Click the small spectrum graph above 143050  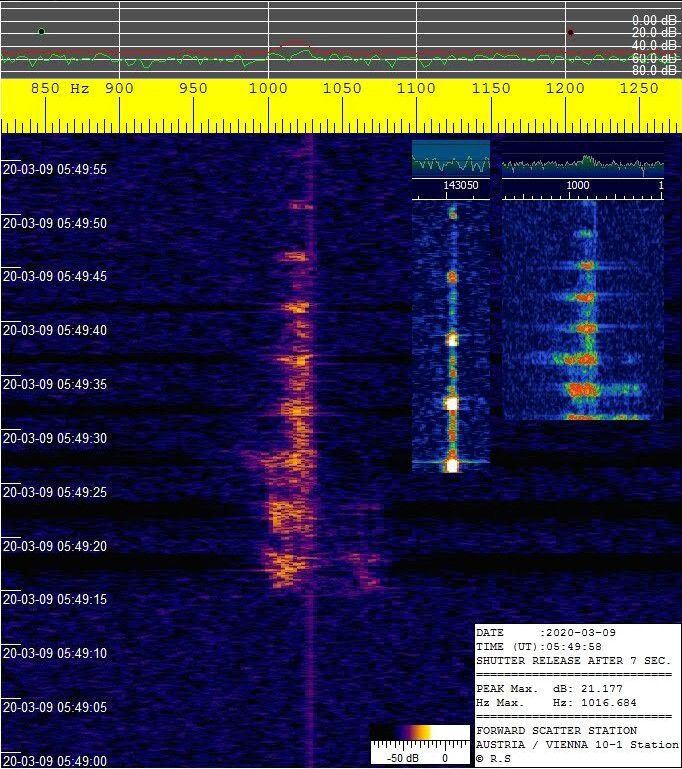click(451, 159)
